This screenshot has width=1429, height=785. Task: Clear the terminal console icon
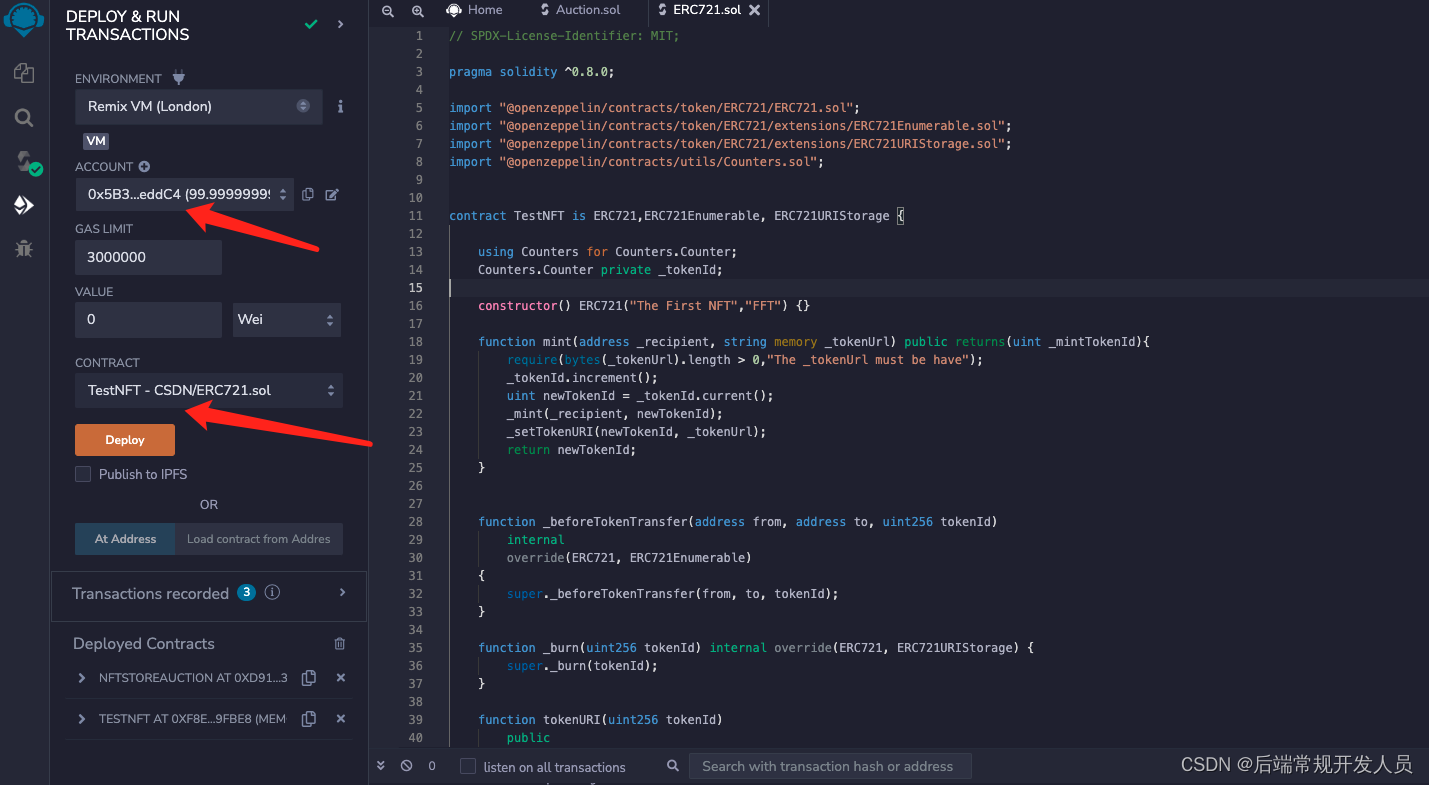(406, 766)
